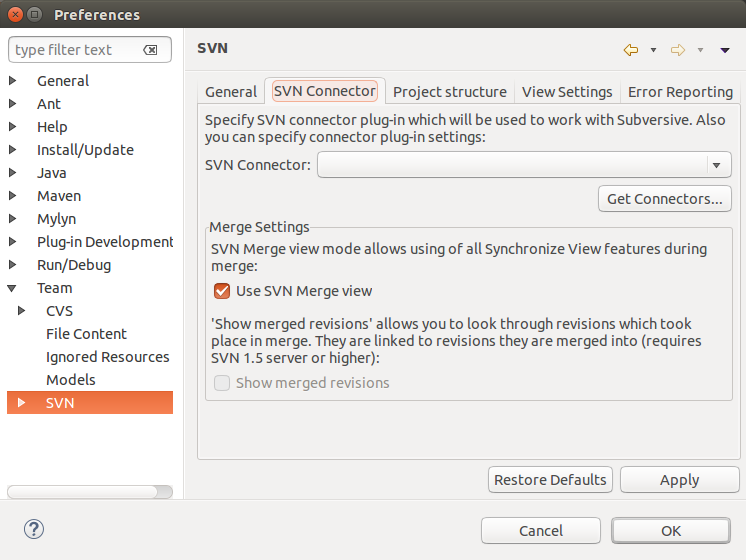Go forward using the yellow right arrow
The width and height of the screenshot is (746, 560).
click(x=678, y=49)
